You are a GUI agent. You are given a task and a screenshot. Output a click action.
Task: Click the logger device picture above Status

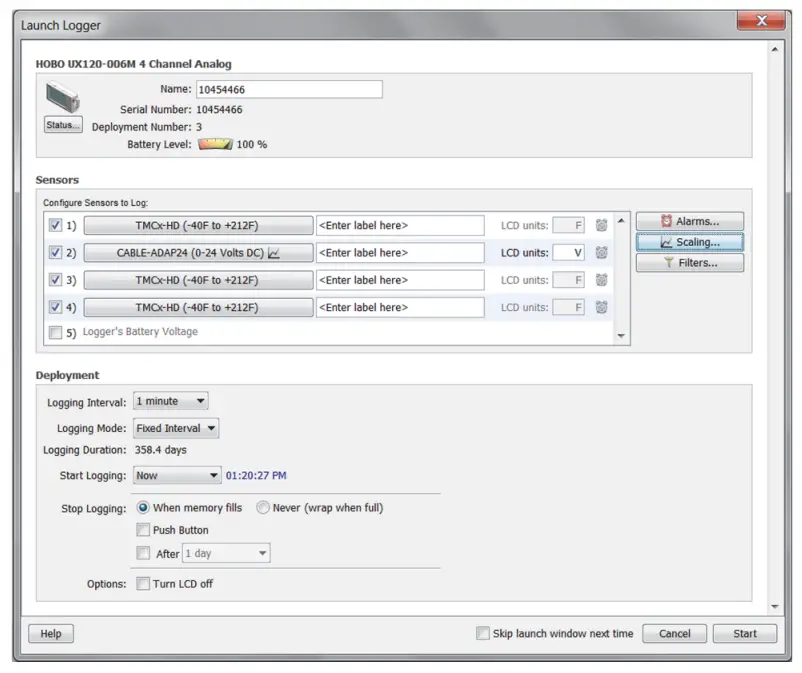62,97
